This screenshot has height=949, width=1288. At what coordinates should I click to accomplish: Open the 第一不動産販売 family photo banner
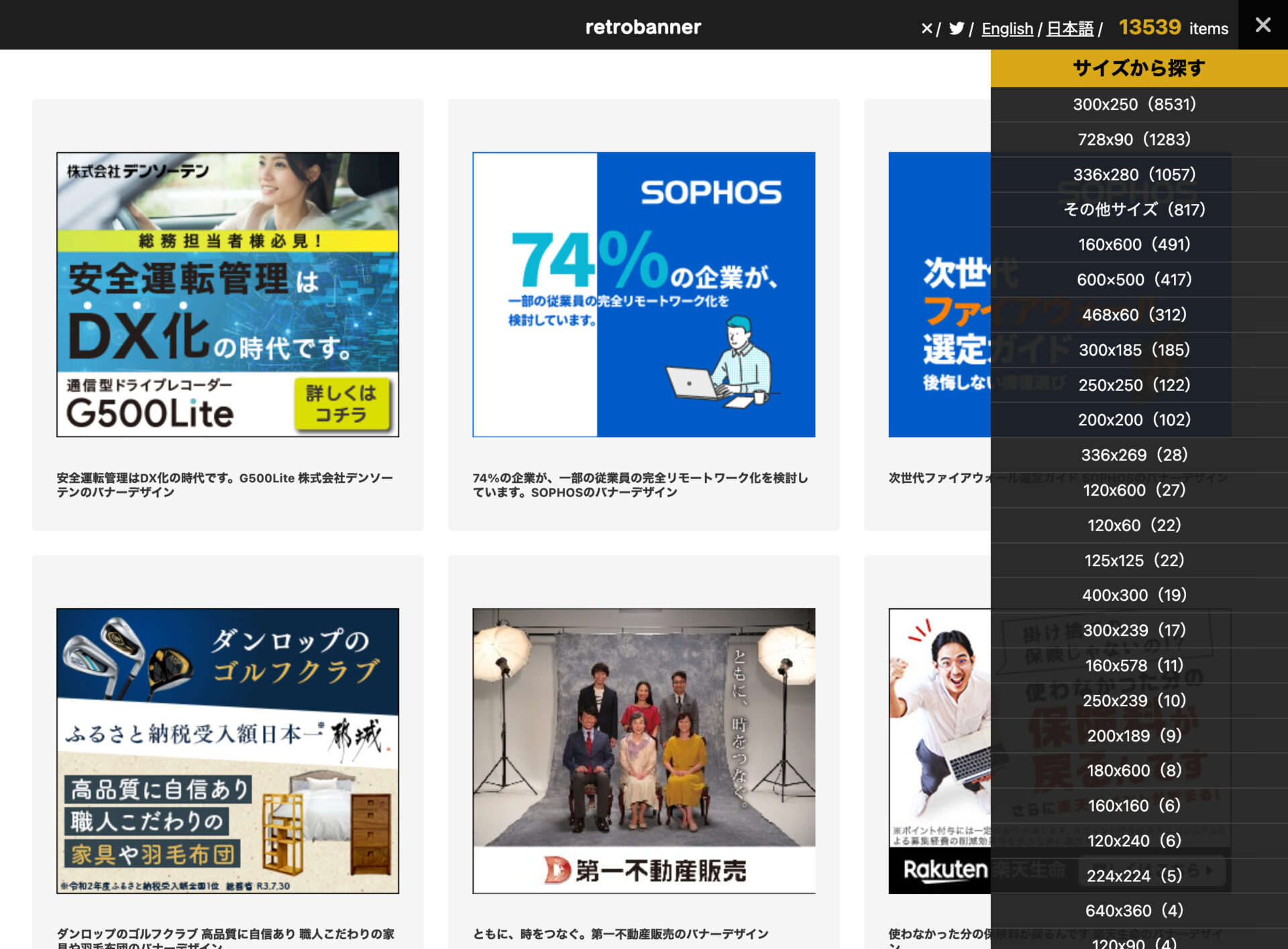[643, 750]
